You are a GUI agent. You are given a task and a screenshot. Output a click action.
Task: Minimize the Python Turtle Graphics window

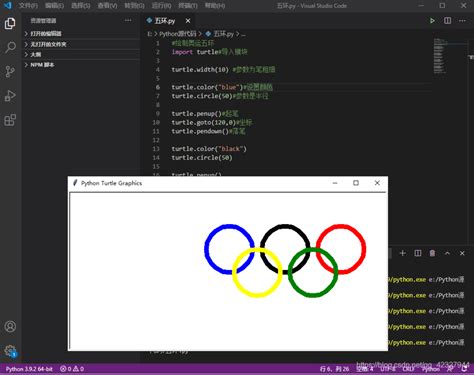(335, 183)
